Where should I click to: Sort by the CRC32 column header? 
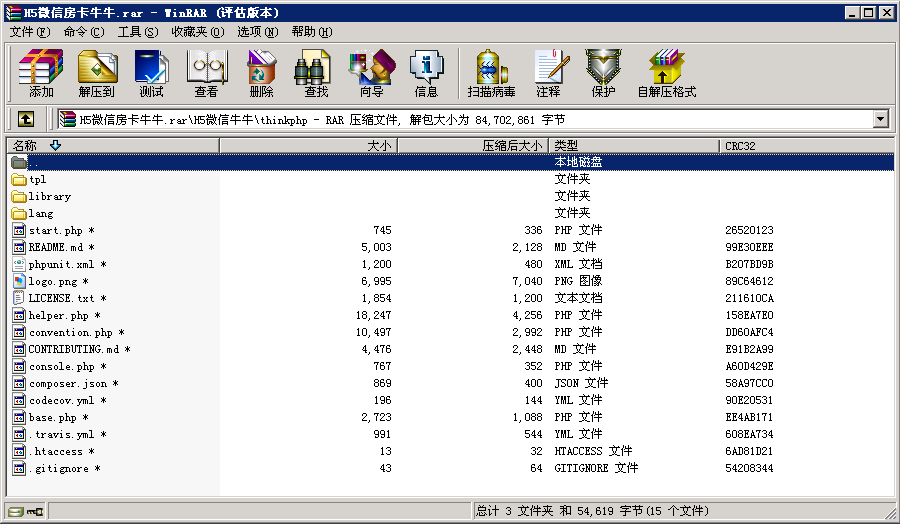[x=740, y=146]
